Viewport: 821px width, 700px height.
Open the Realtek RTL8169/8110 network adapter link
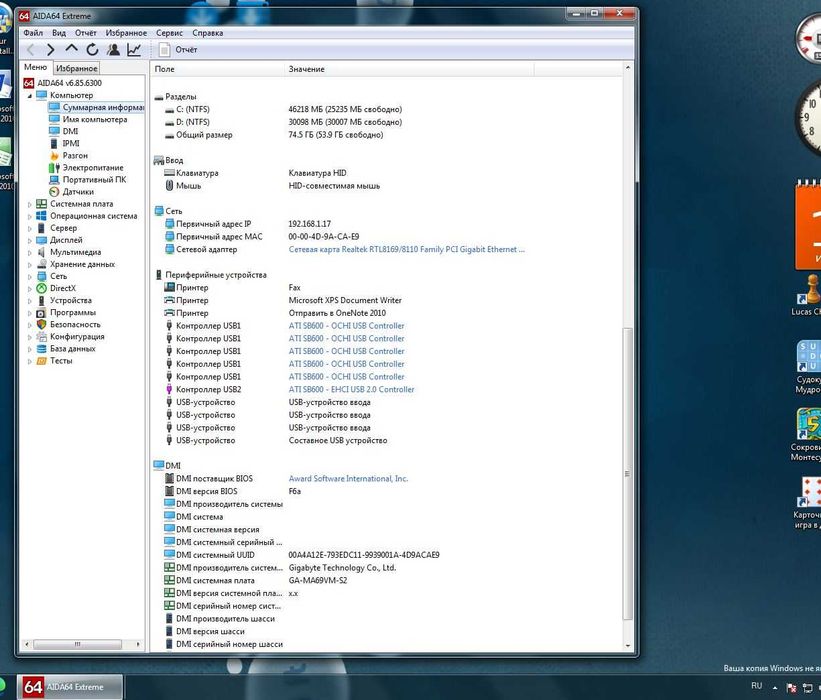coord(406,249)
